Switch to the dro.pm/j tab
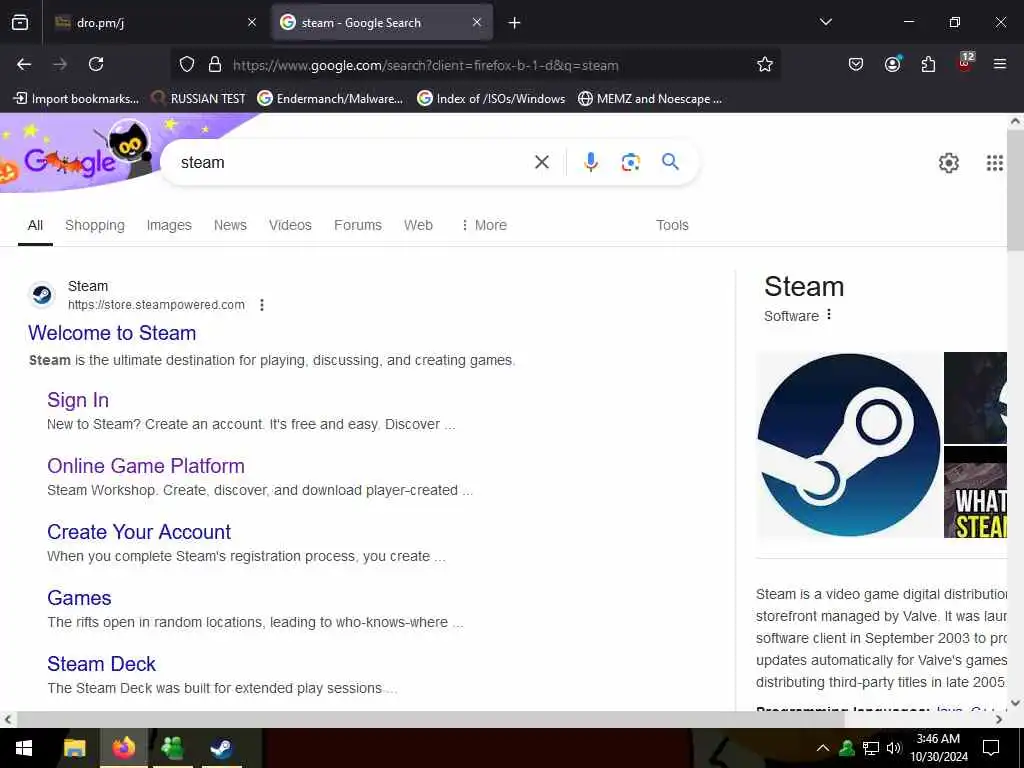The width and height of the screenshot is (1024, 768). (153, 23)
